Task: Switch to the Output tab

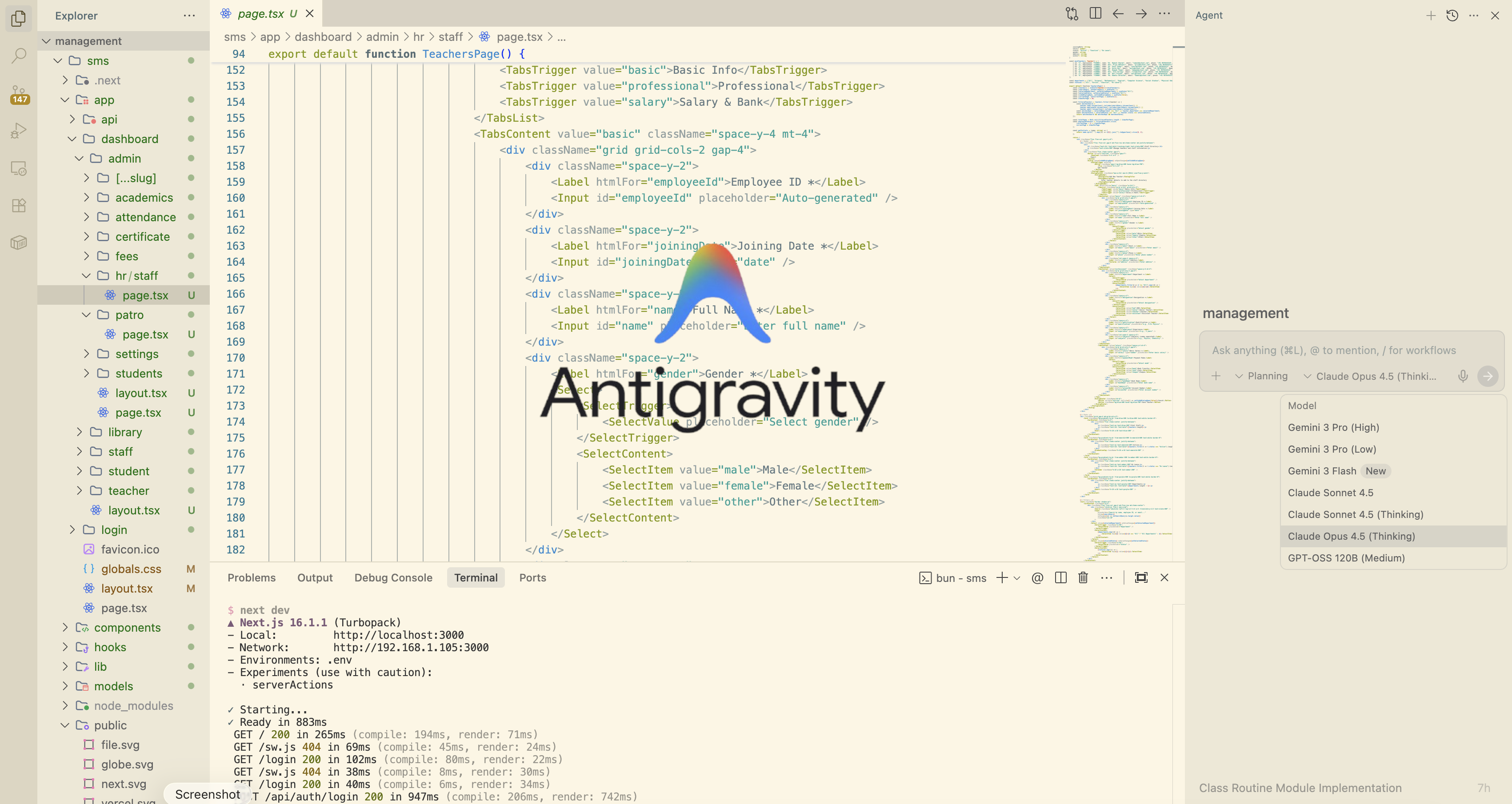Action: click(315, 577)
